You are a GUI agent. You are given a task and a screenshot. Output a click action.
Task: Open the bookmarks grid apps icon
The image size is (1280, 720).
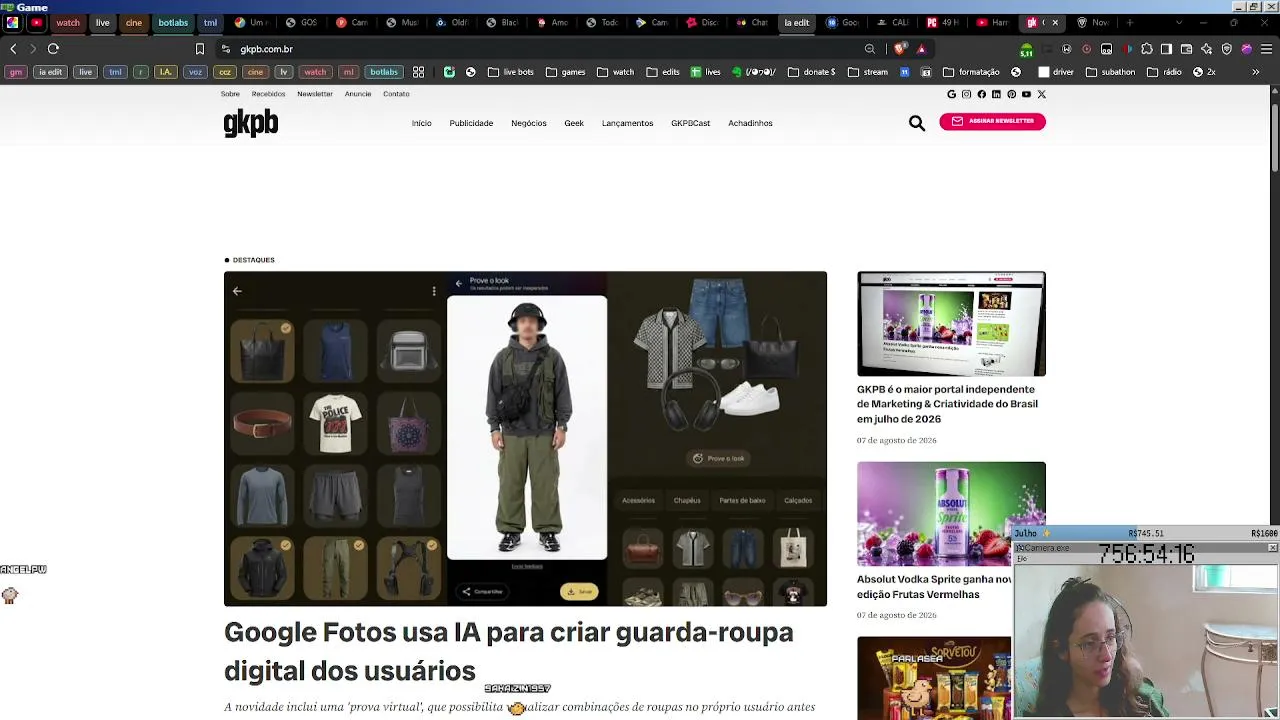(419, 72)
